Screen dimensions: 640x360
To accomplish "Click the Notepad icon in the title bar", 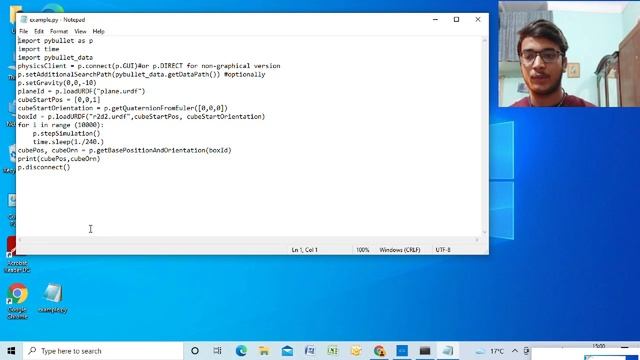I will point(24,20).
